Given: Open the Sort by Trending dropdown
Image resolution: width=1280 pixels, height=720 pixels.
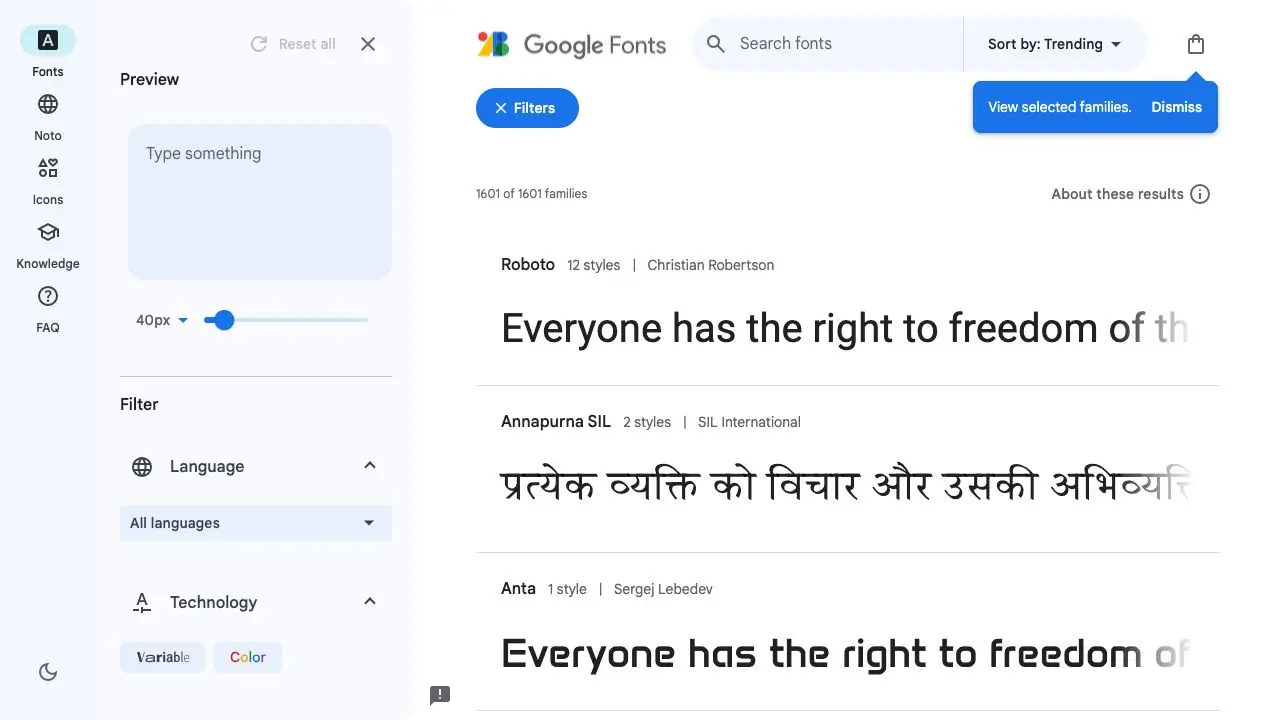Looking at the screenshot, I should (x=1053, y=44).
